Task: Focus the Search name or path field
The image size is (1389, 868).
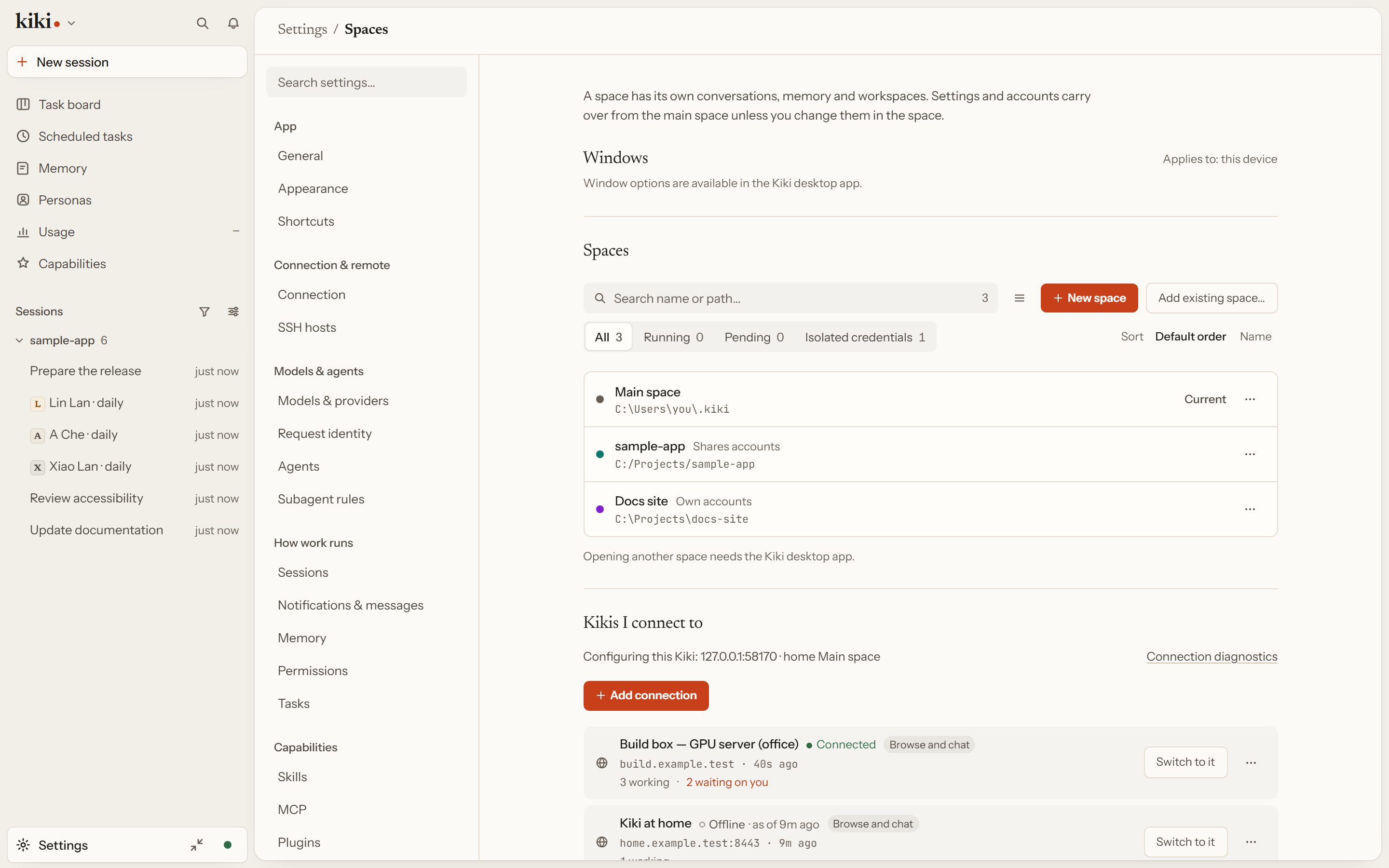Action: click(x=790, y=298)
